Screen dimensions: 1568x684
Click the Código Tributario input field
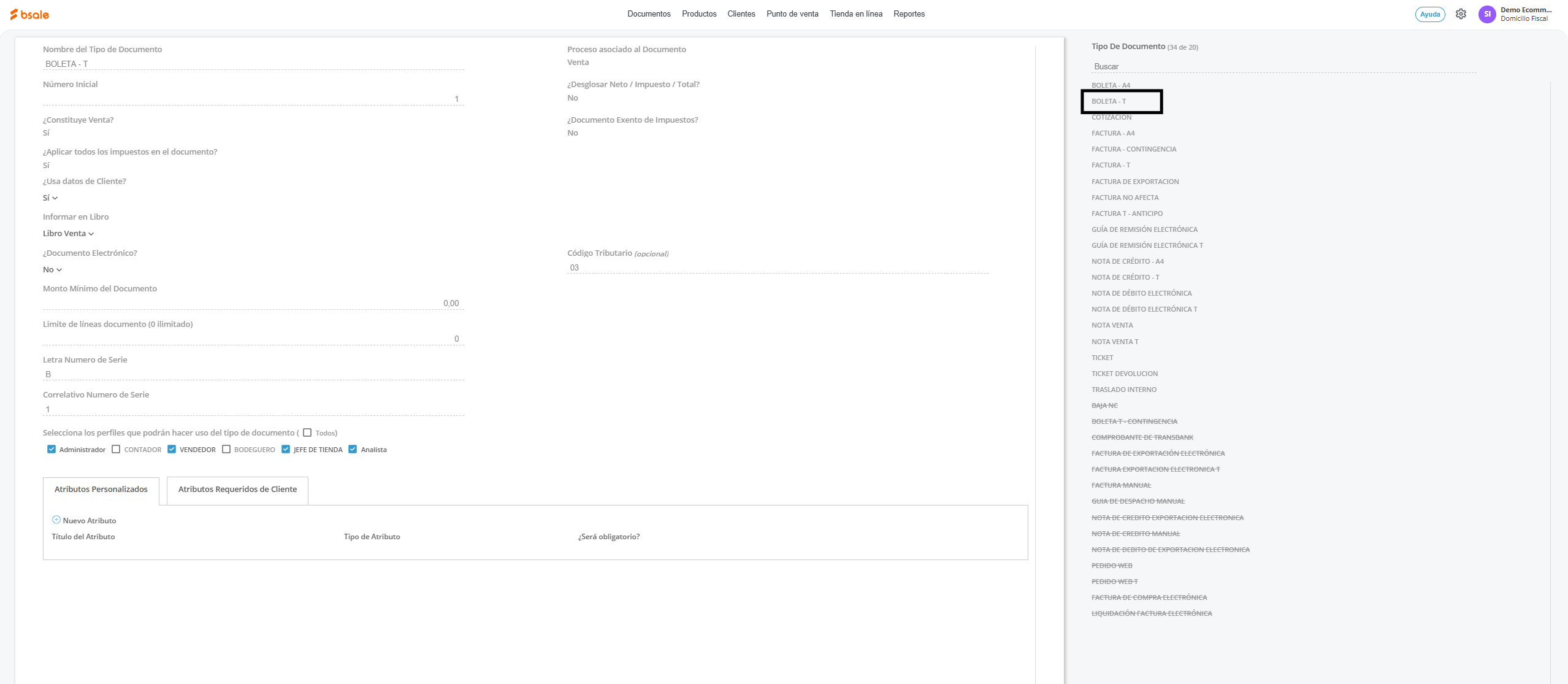(776, 267)
